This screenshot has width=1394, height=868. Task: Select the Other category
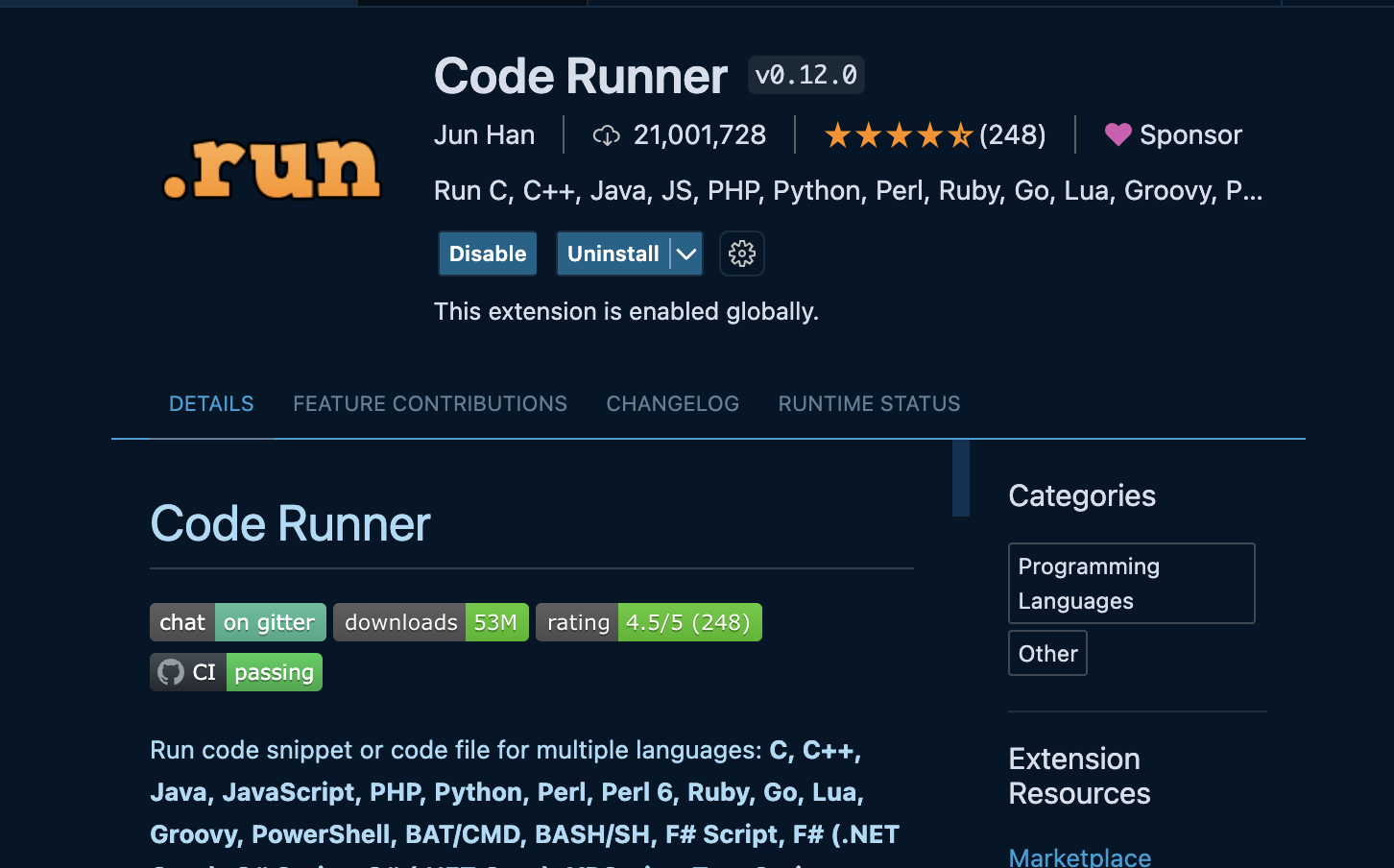(x=1048, y=653)
